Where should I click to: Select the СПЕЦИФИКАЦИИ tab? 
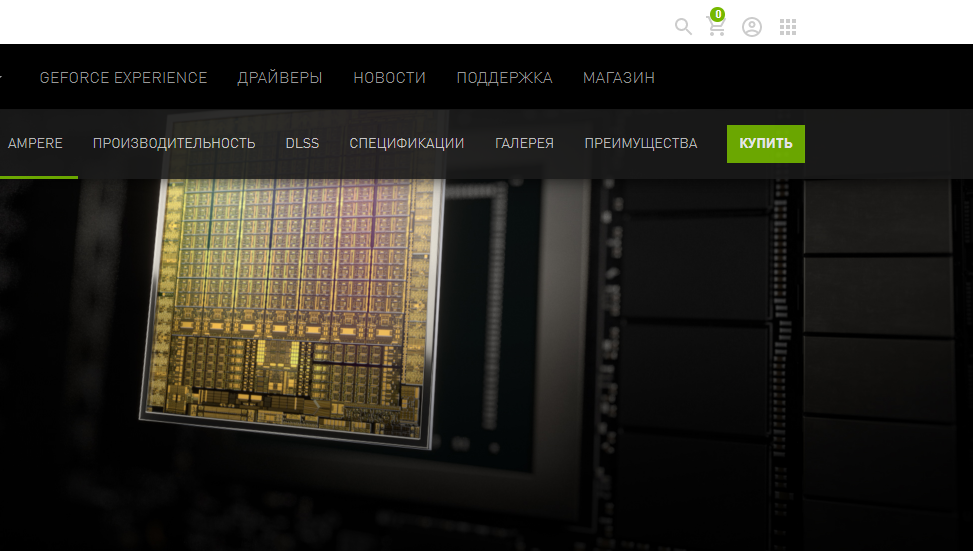(x=407, y=143)
